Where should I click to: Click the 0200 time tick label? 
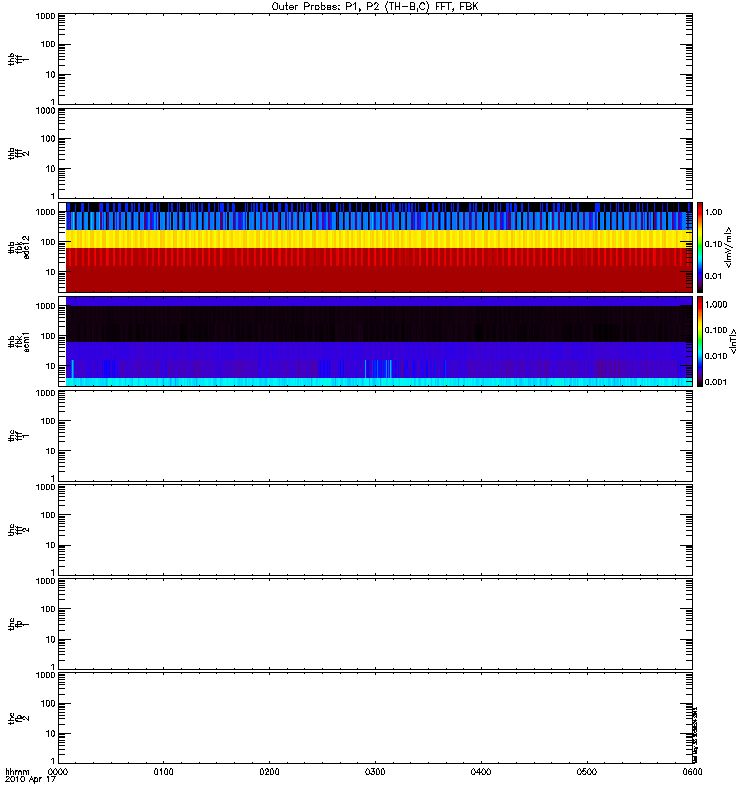(269, 772)
